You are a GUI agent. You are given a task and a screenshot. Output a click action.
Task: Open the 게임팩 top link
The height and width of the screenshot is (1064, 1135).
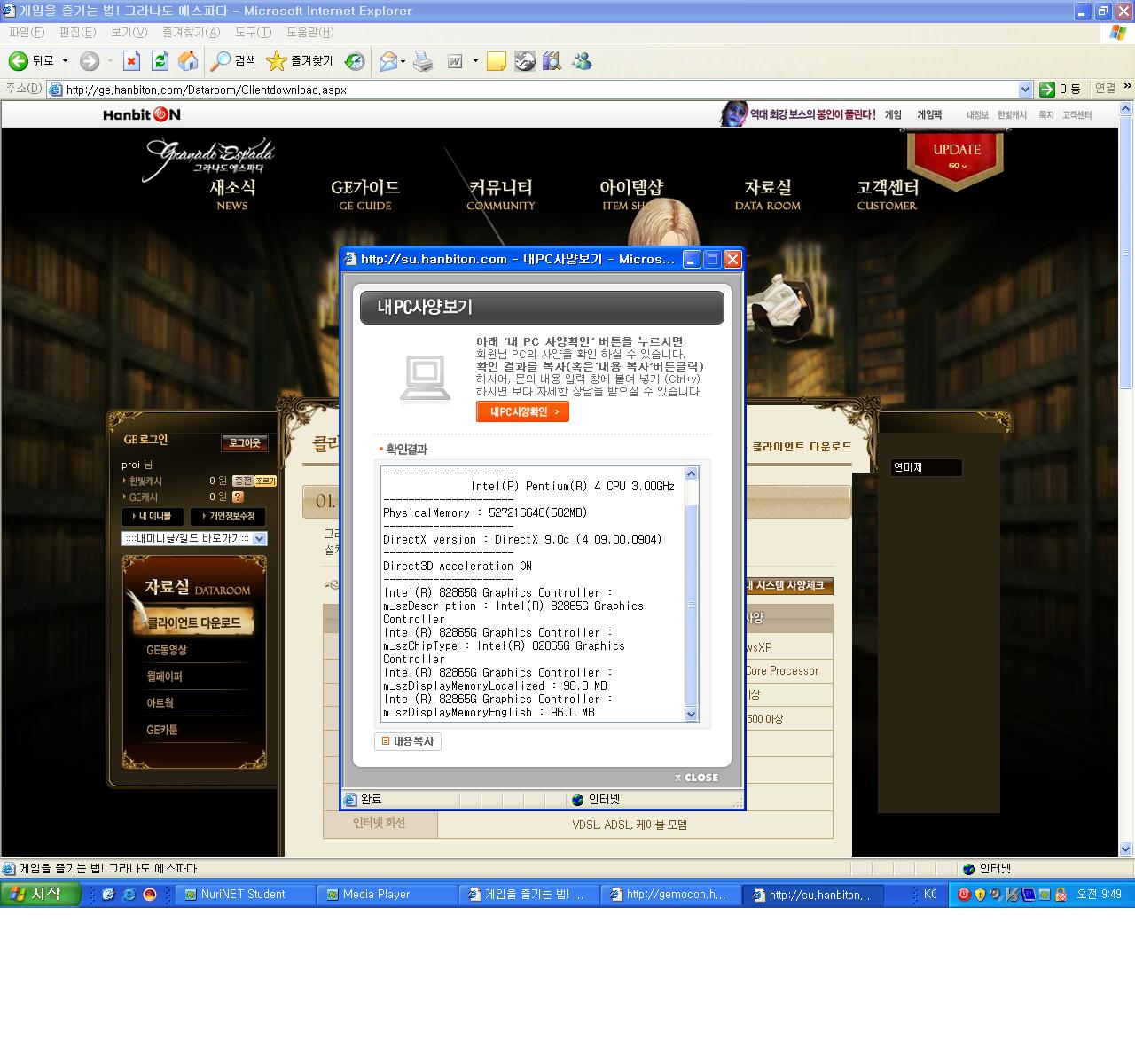[929, 114]
